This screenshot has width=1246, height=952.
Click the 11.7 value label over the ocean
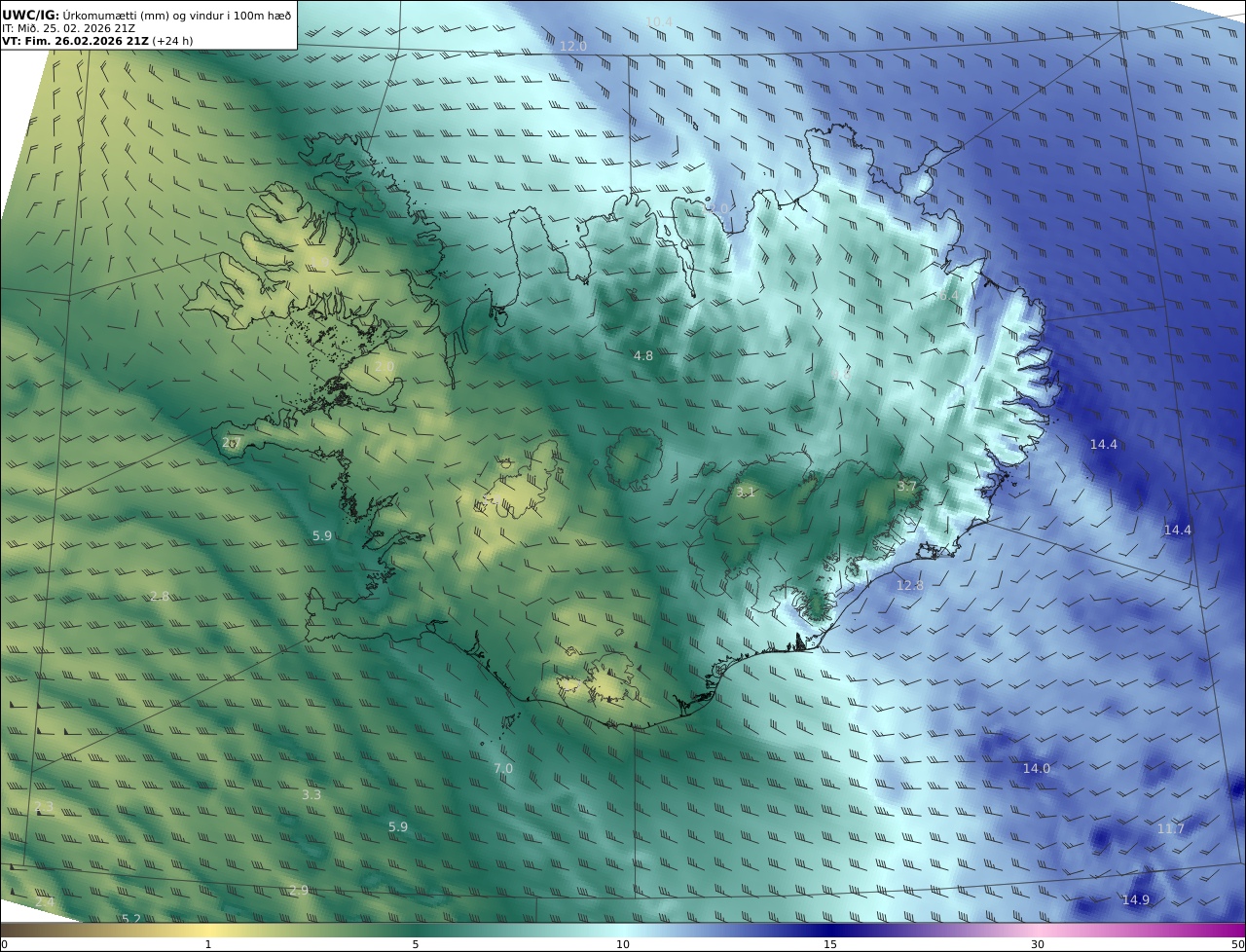pos(1171,829)
